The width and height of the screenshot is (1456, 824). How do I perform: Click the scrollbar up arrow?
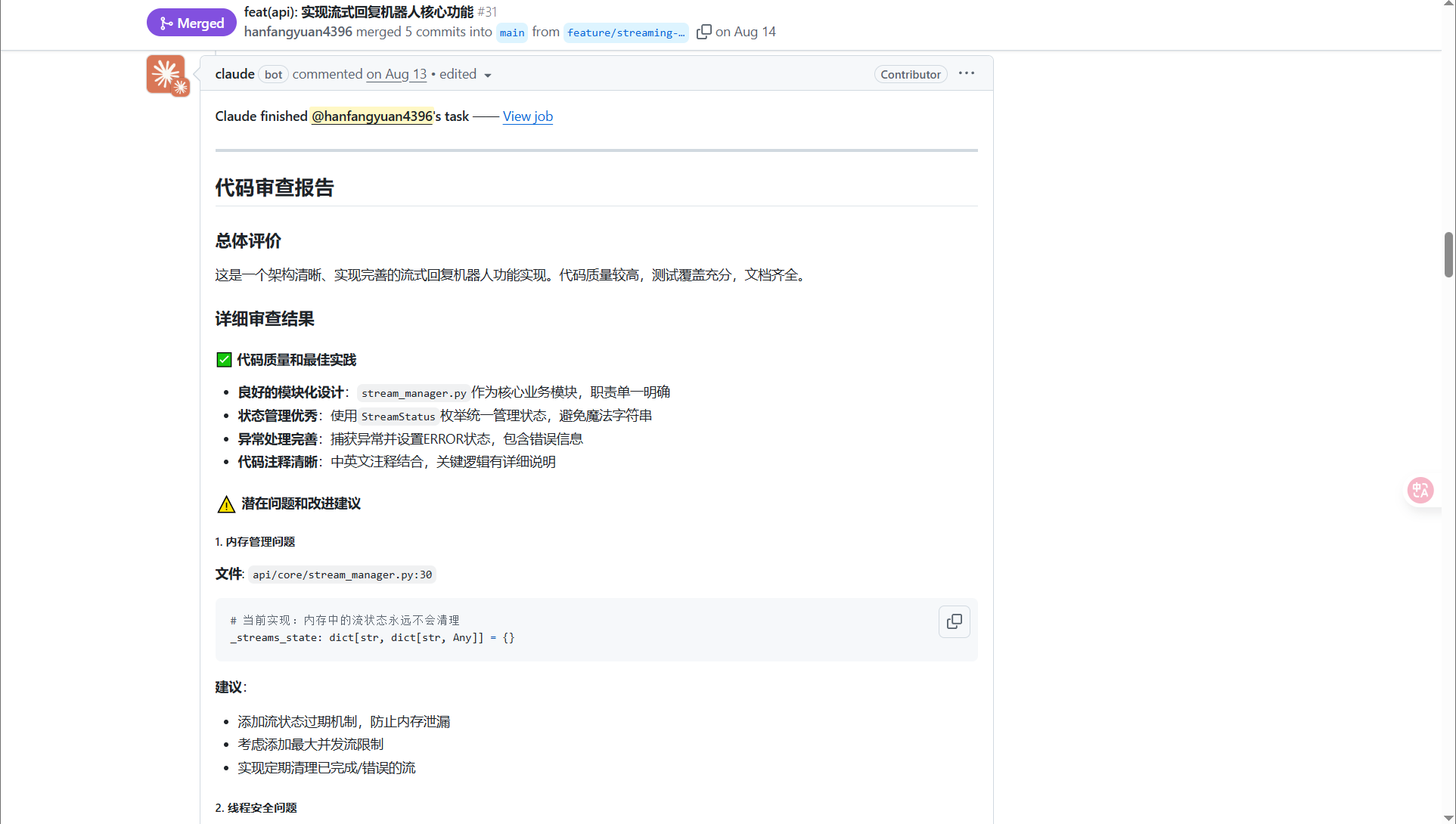point(1448,5)
